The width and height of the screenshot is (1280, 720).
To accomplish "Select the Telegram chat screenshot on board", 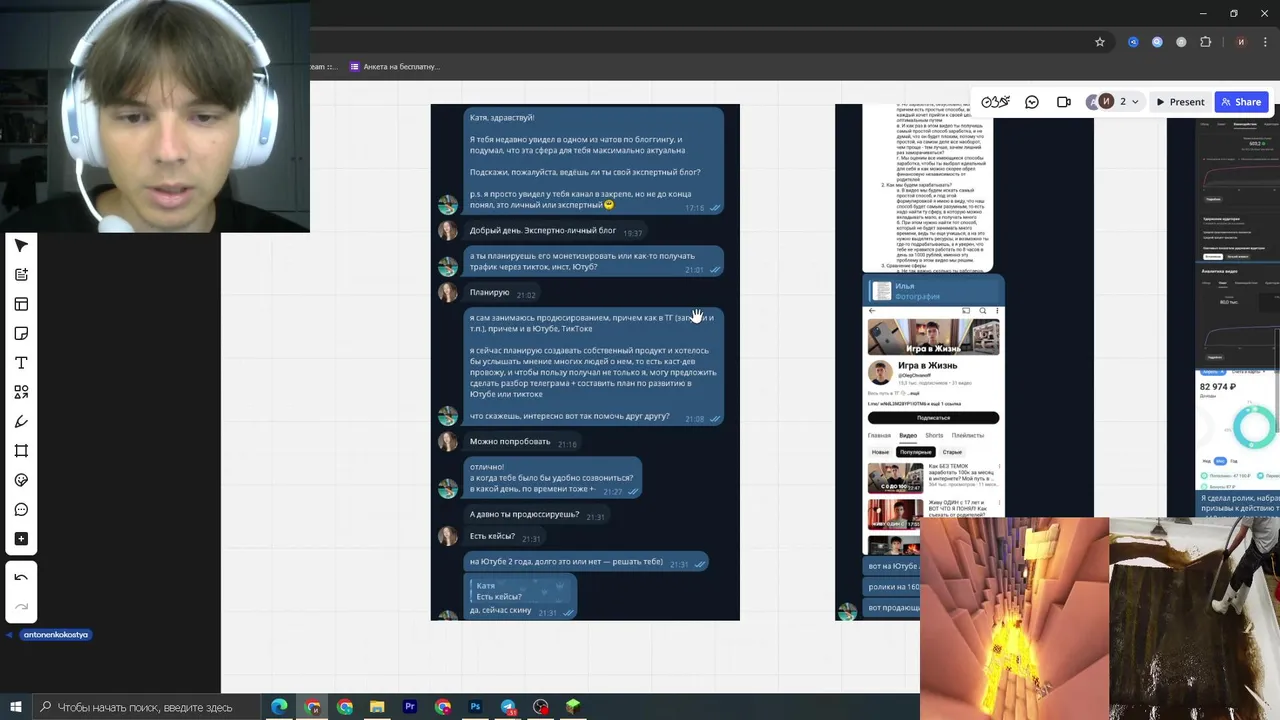I will point(585,362).
